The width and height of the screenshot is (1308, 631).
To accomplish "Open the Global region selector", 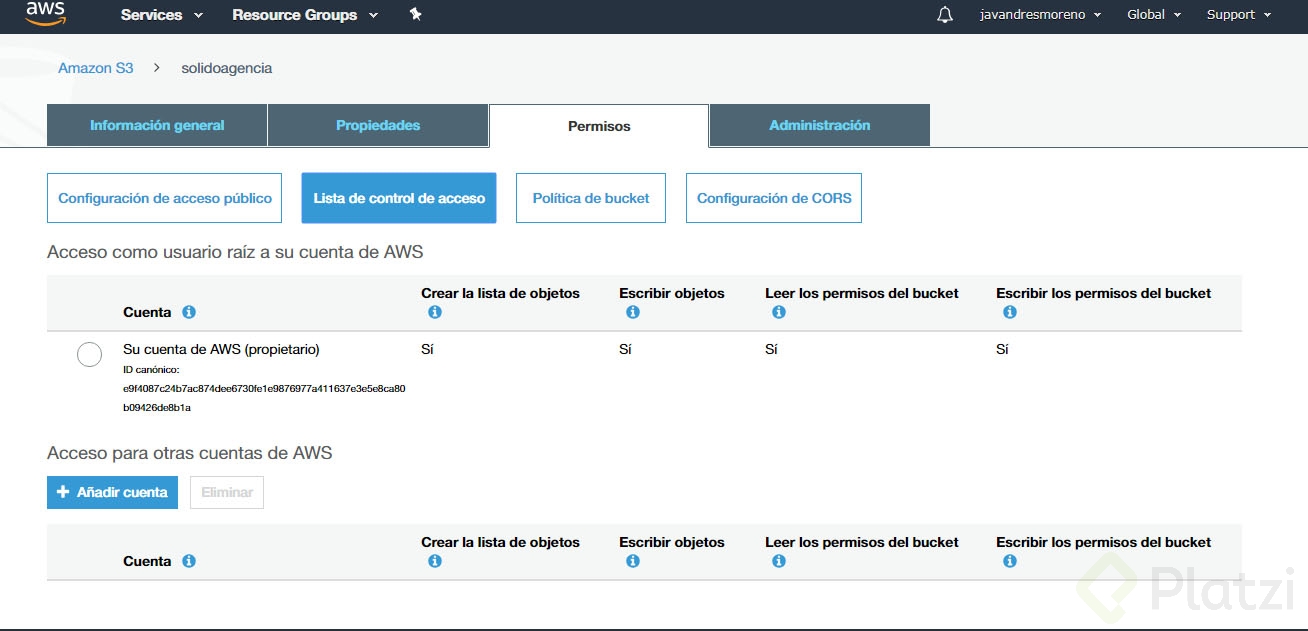I will 1154,15.
